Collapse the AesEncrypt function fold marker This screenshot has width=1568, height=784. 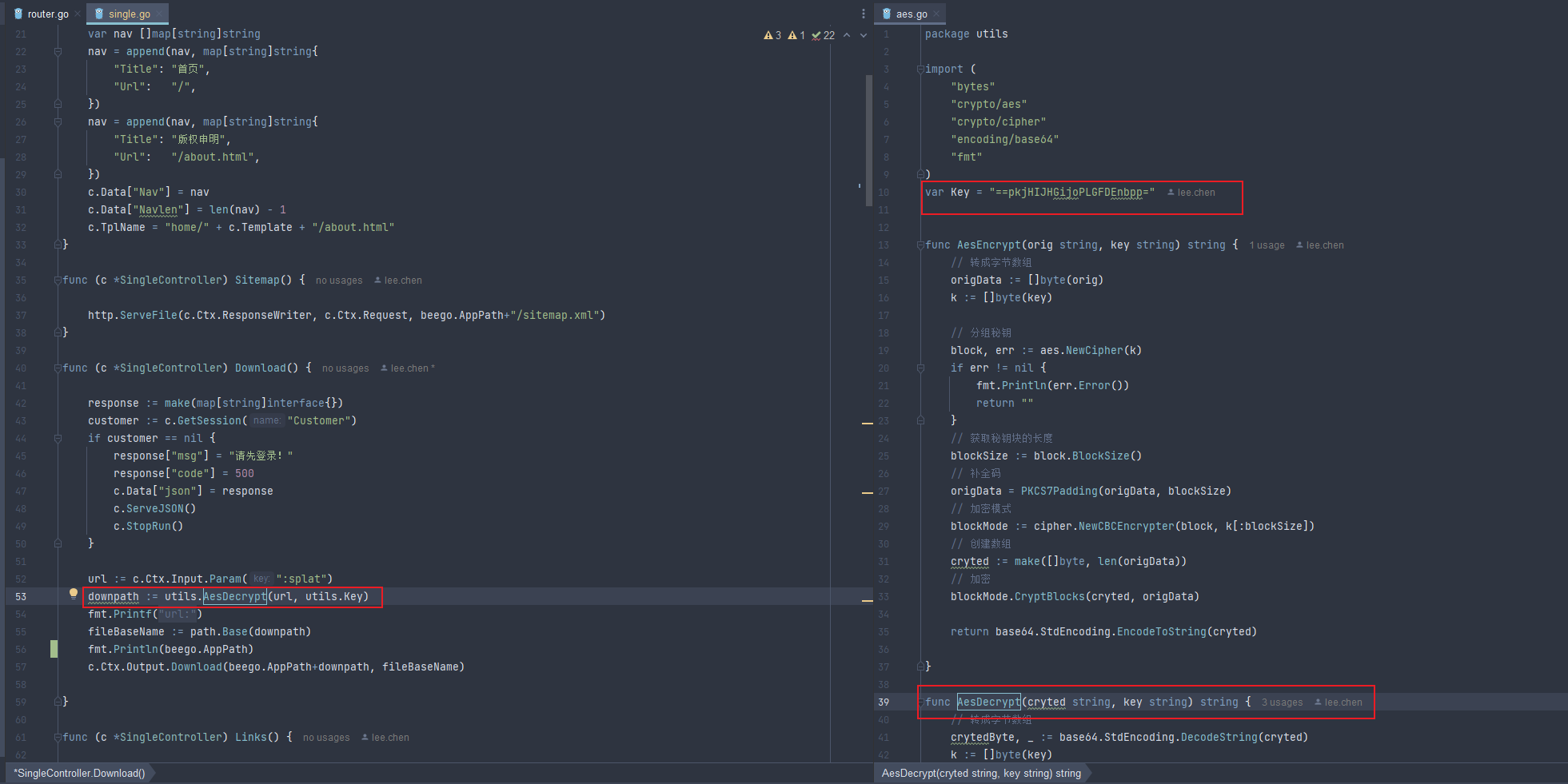920,245
